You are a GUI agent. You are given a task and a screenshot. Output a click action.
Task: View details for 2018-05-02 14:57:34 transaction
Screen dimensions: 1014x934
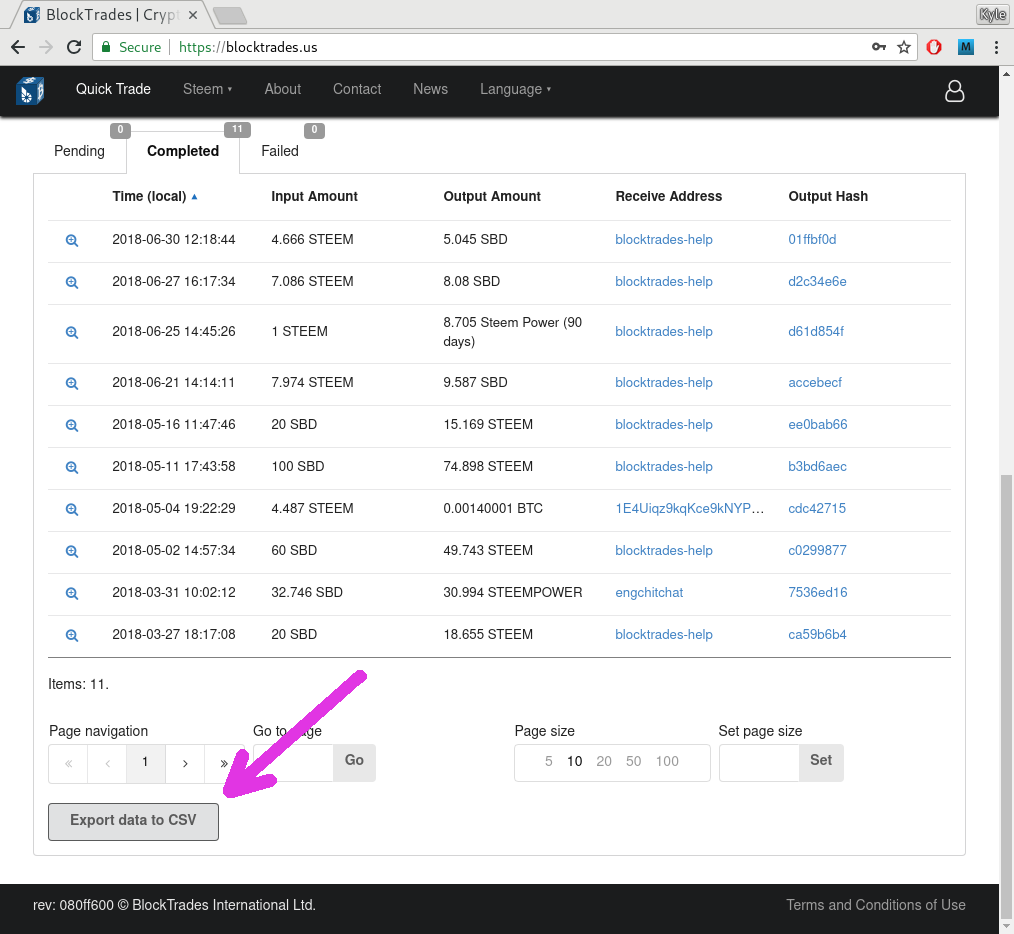coord(72,552)
